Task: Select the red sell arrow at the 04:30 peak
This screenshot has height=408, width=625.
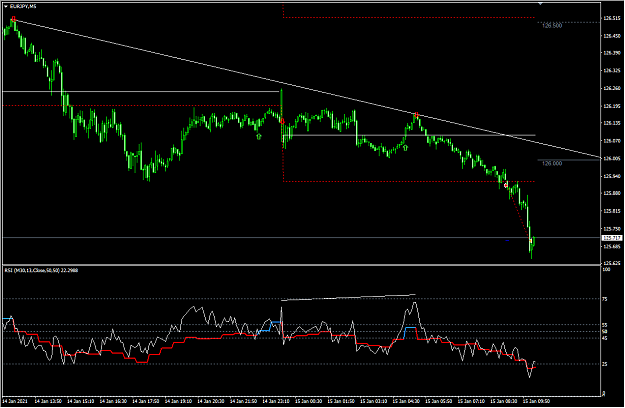Action: (417, 115)
